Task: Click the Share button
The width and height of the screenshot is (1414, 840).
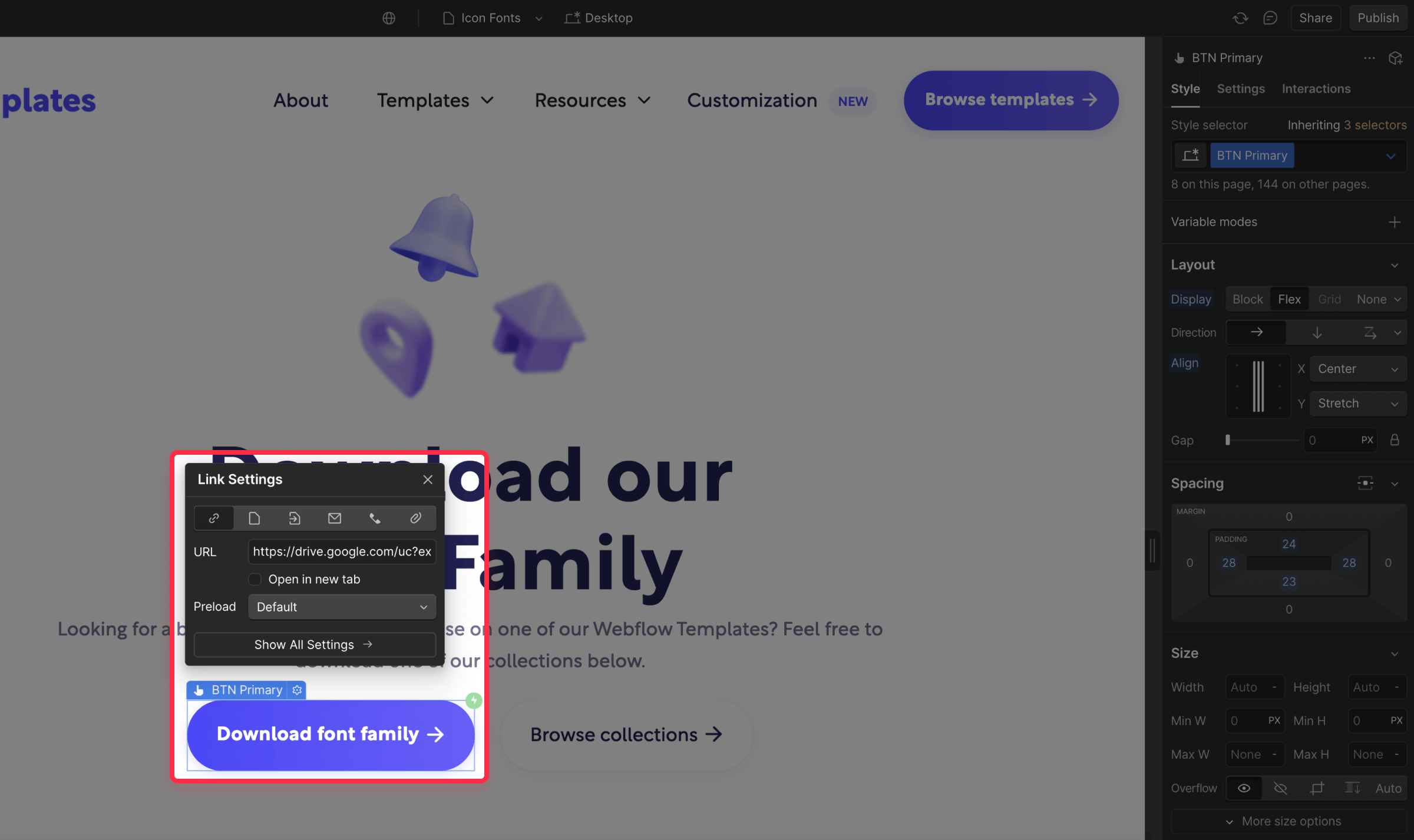Action: pos(1315,18)
